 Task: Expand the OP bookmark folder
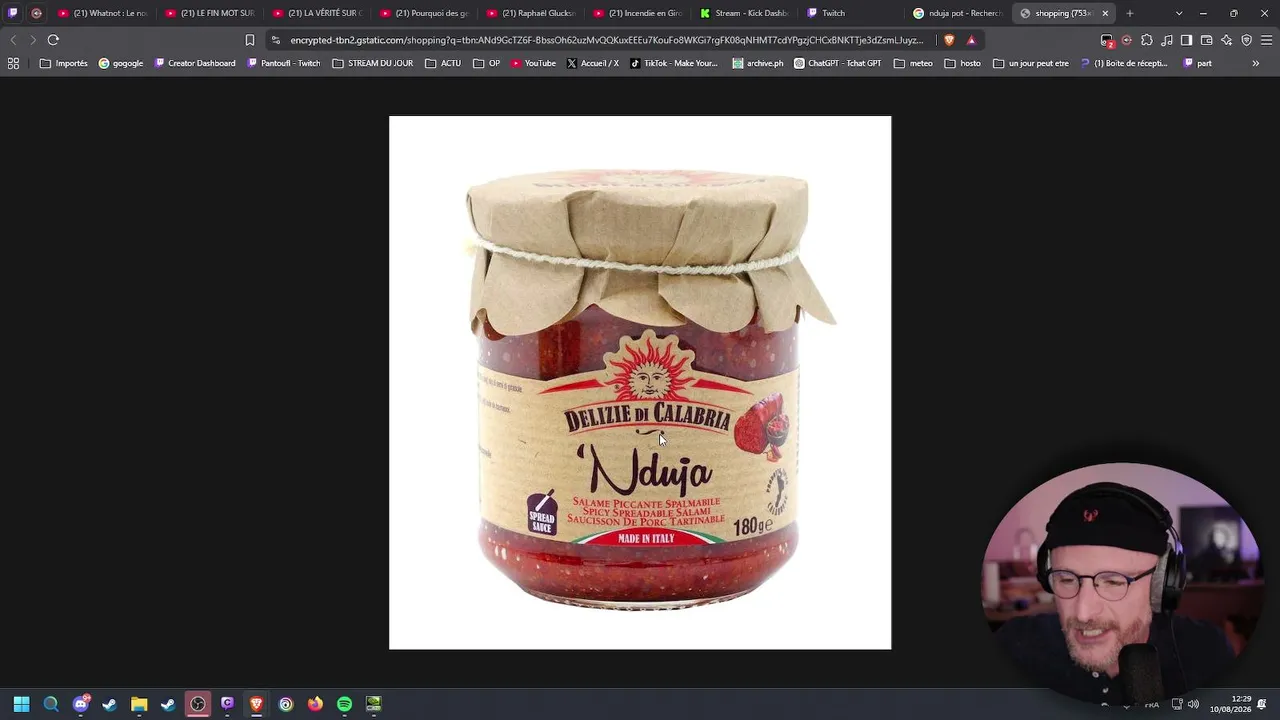coord(486,63)
